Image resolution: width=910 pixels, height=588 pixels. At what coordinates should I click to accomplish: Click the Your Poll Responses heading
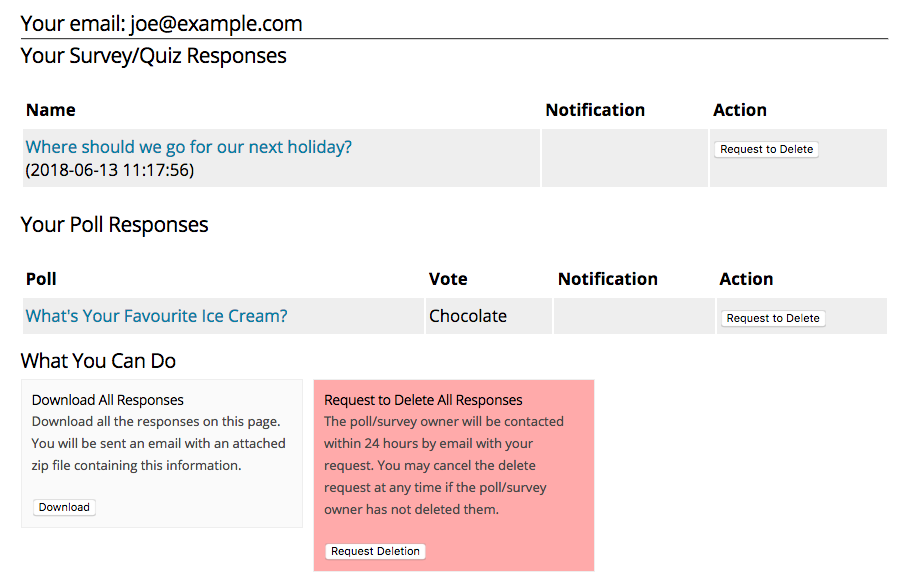point(114,225)
